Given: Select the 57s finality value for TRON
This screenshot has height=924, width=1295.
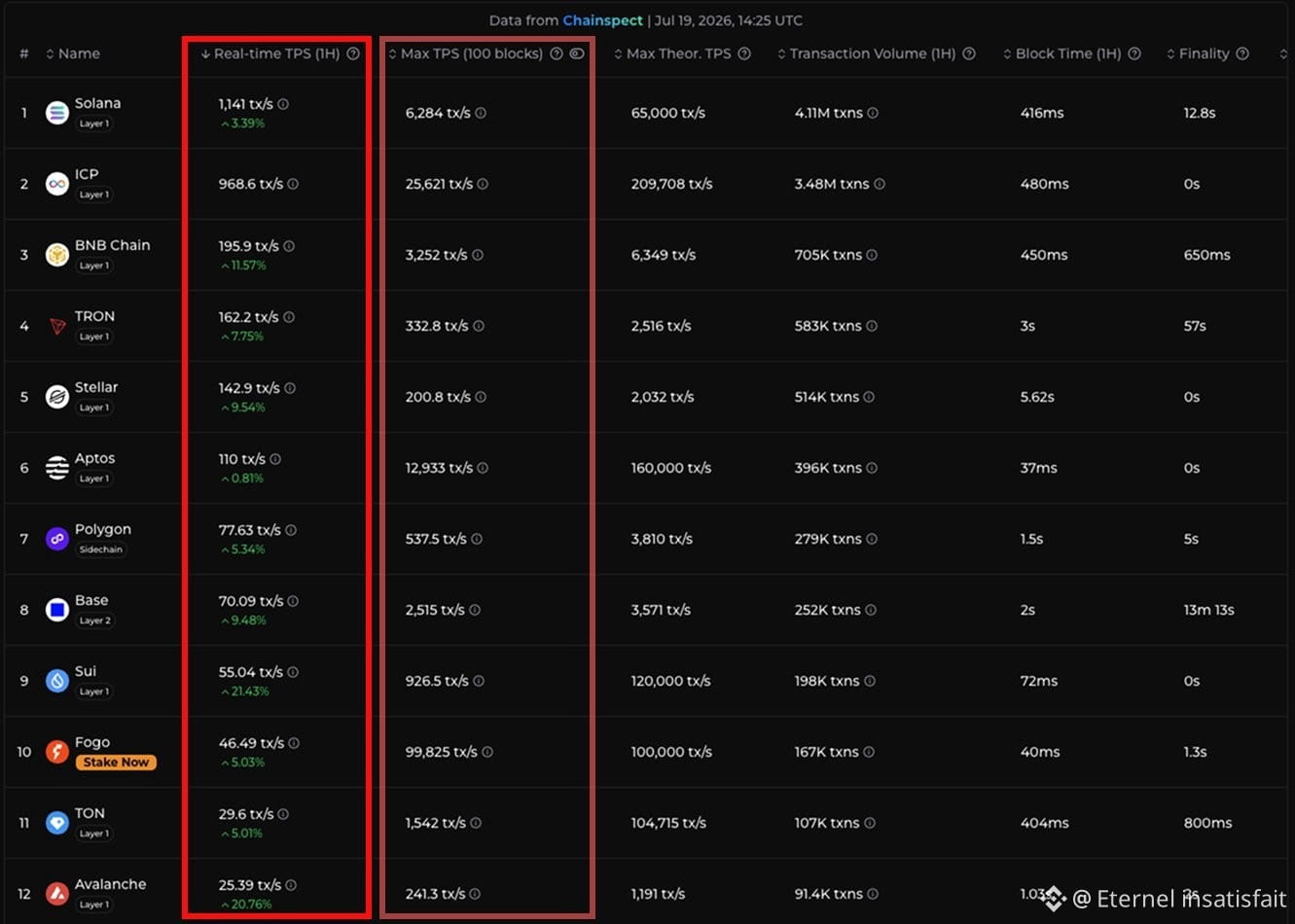Looking at the screenshot, I should (x=1196, y=326).
